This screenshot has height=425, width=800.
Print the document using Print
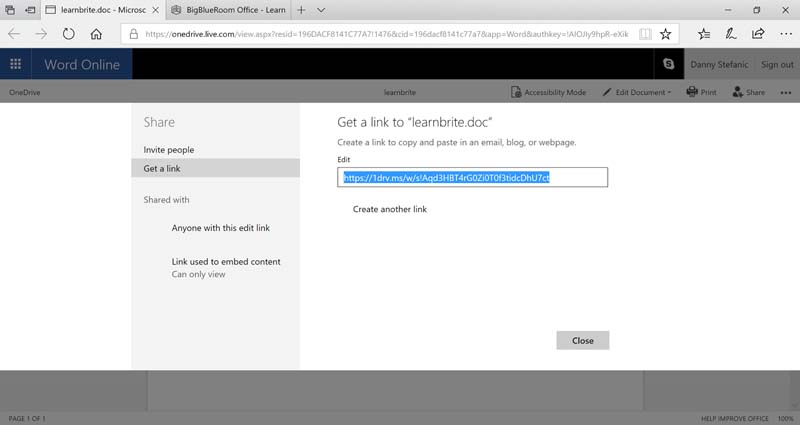click(x=702, y=92)
